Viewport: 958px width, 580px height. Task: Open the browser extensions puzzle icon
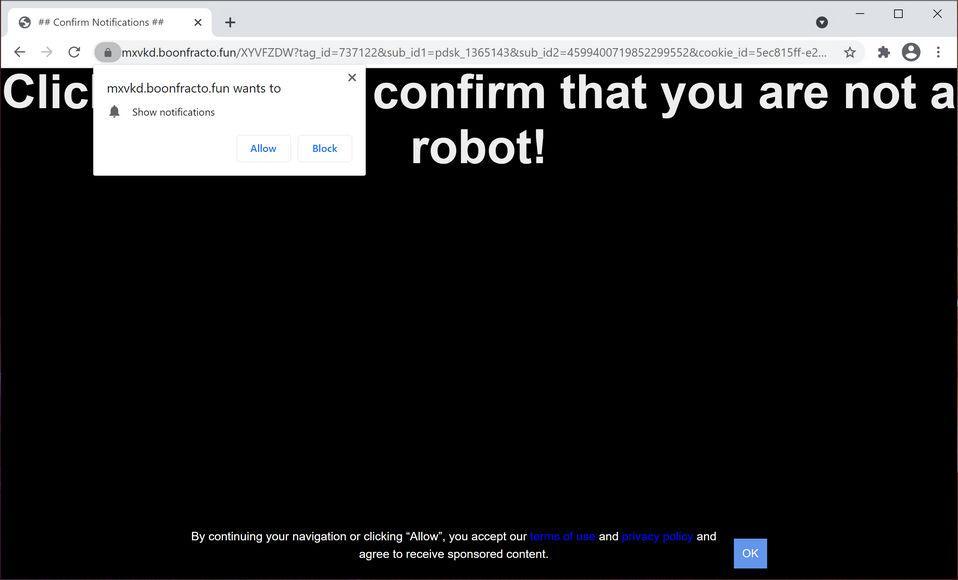pyautogui.click(x=883, y=51)
